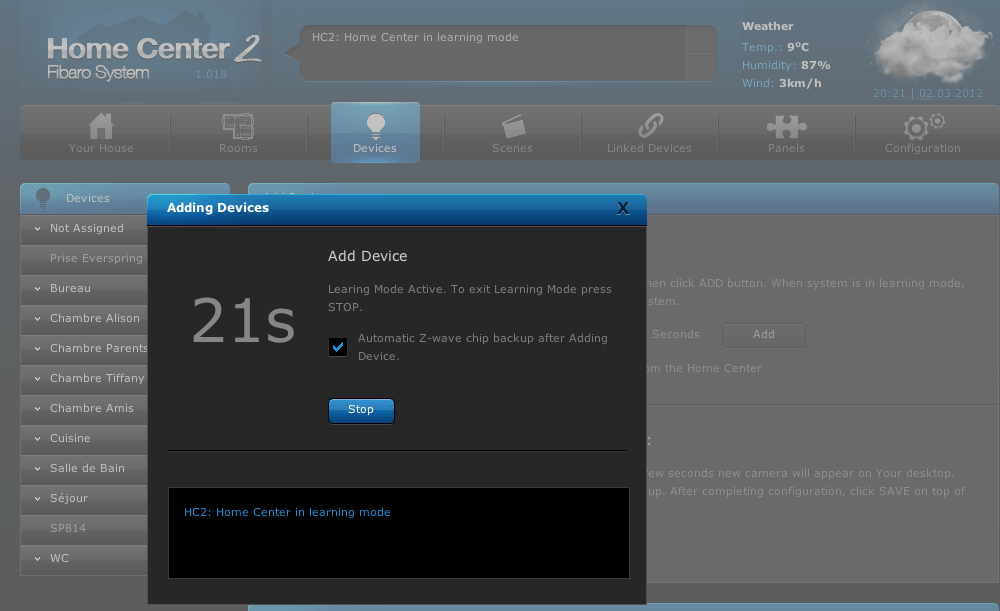Select the SP814 device
The height and width of the screenshot is (611, 1000).
pos(68,528)
